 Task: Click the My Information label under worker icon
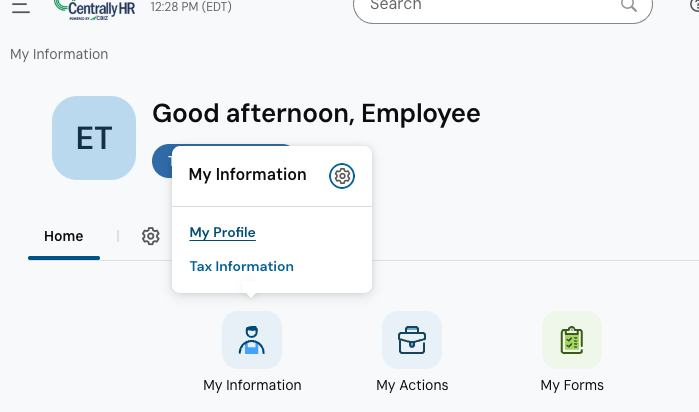click(252, 385)
